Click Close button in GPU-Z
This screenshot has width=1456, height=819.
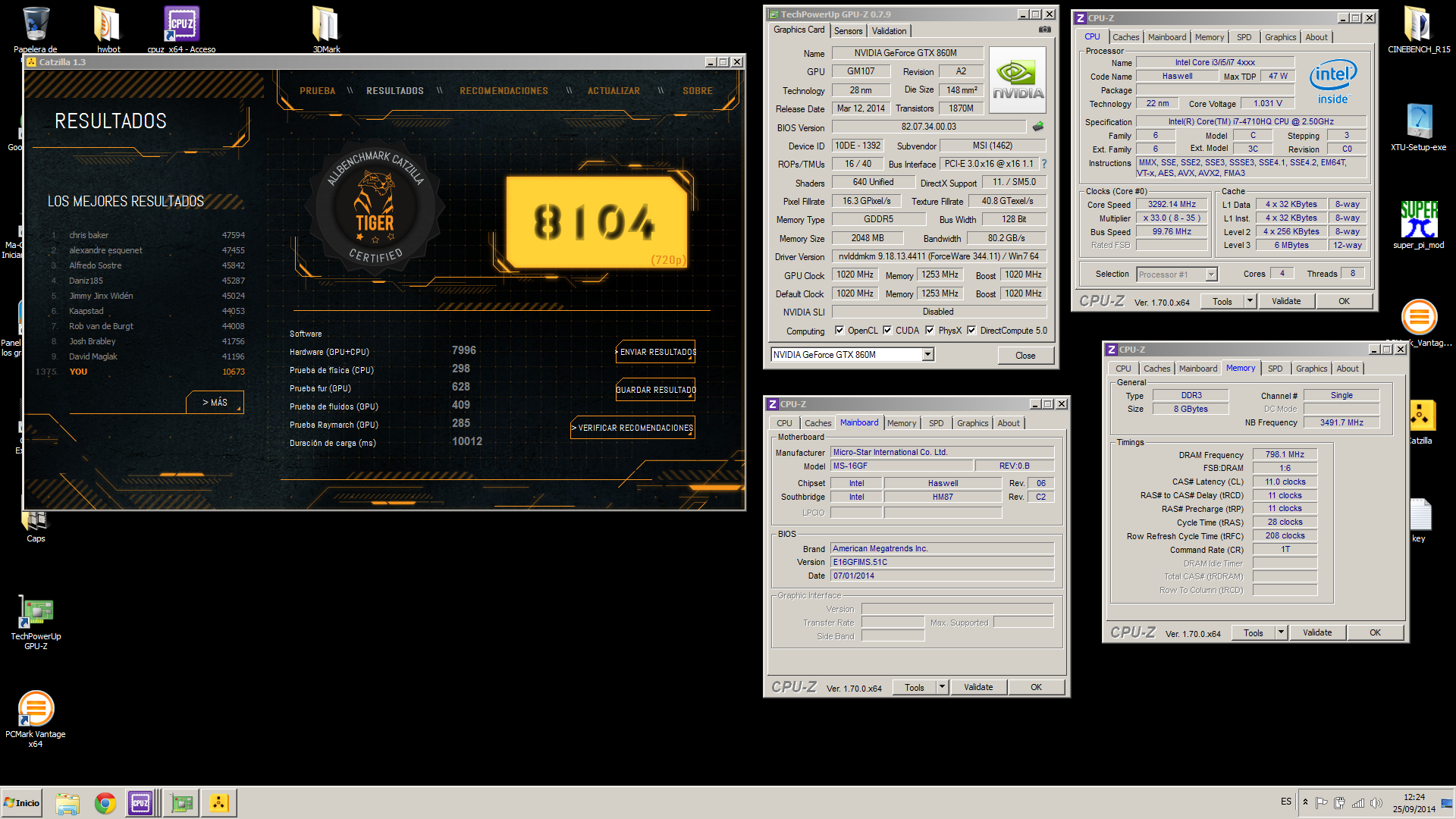(x=1025, y=356)
